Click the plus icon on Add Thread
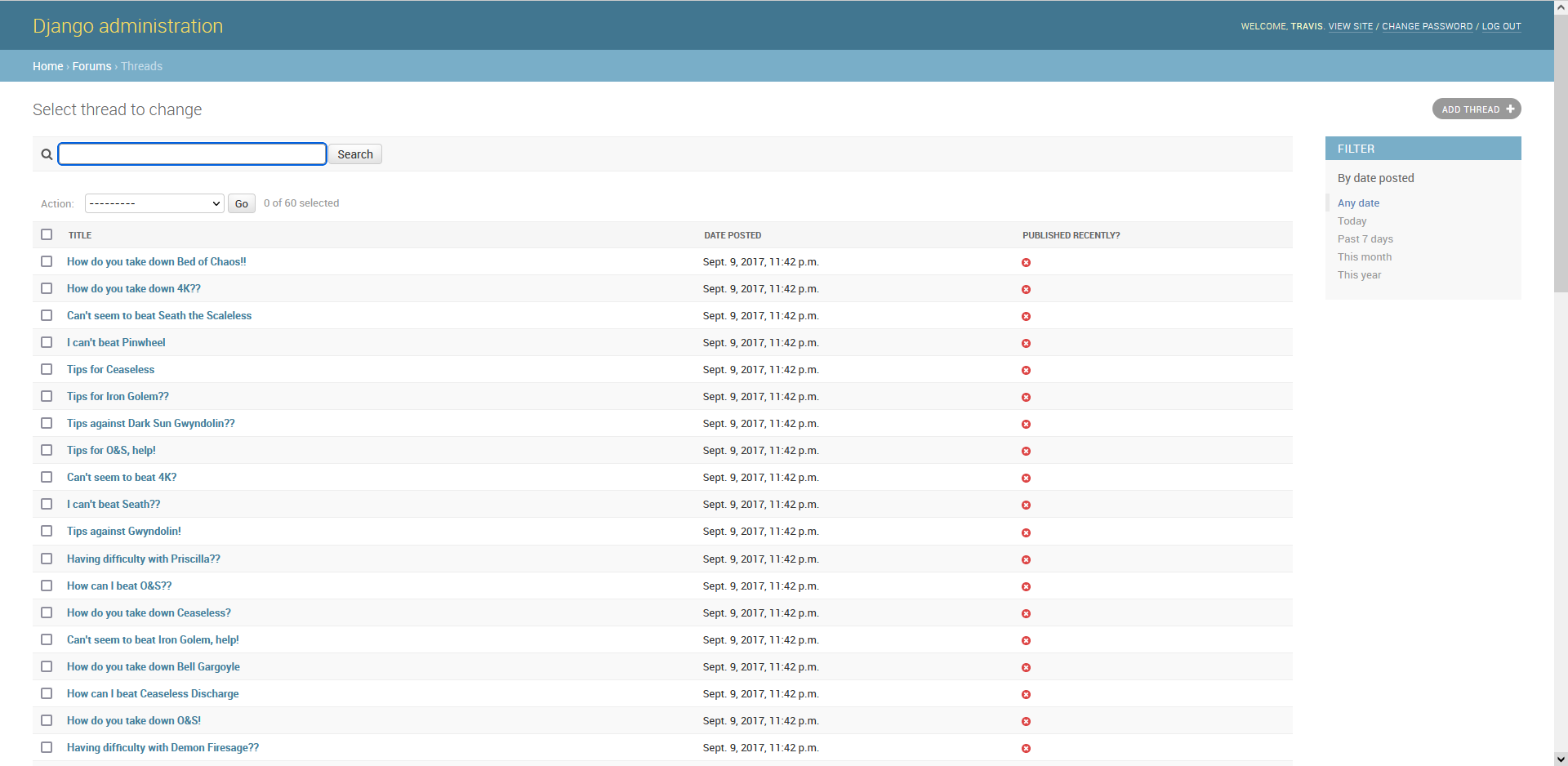Image resolution: width=1568 pixels, height=766 pixels. coord(1510,109)
